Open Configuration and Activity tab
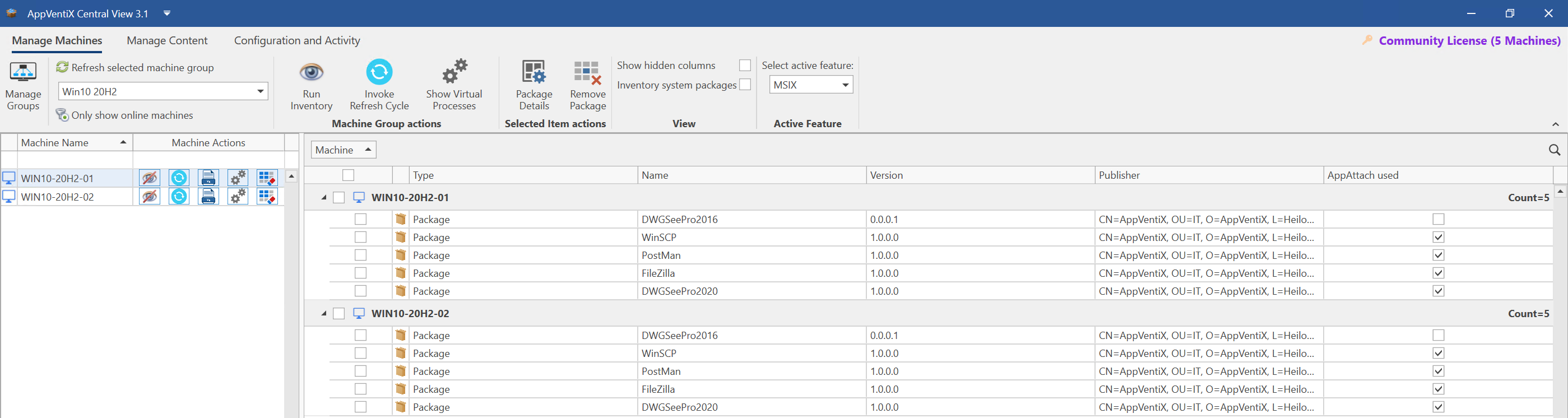This screenshot has height=418, width=1568. coord(297,41)
